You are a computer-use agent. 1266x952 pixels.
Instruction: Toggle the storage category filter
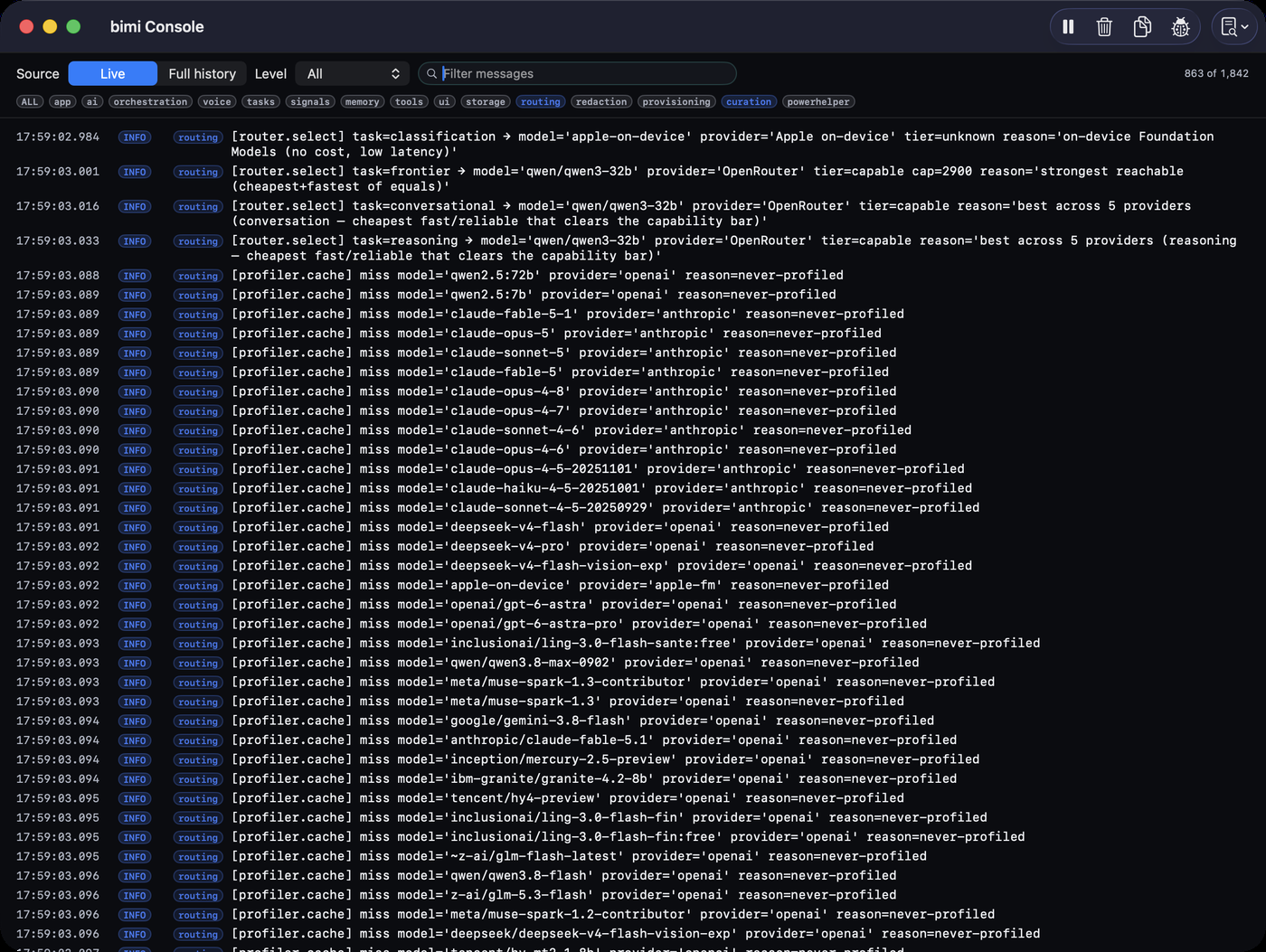pos(486,102)
